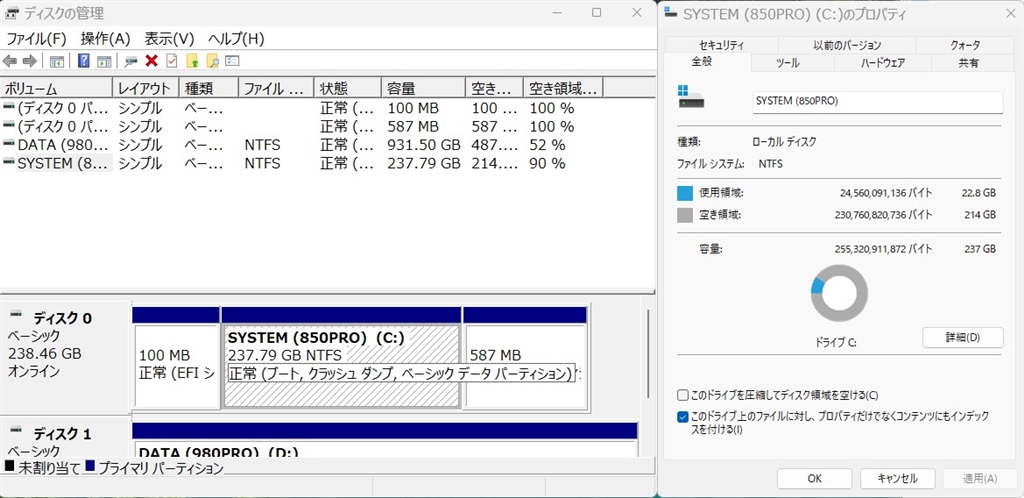This screenshot has height=498, width=1024.
Task: Click the 255,320,911,872 バイト capacity value
Action: coord(884,249)
